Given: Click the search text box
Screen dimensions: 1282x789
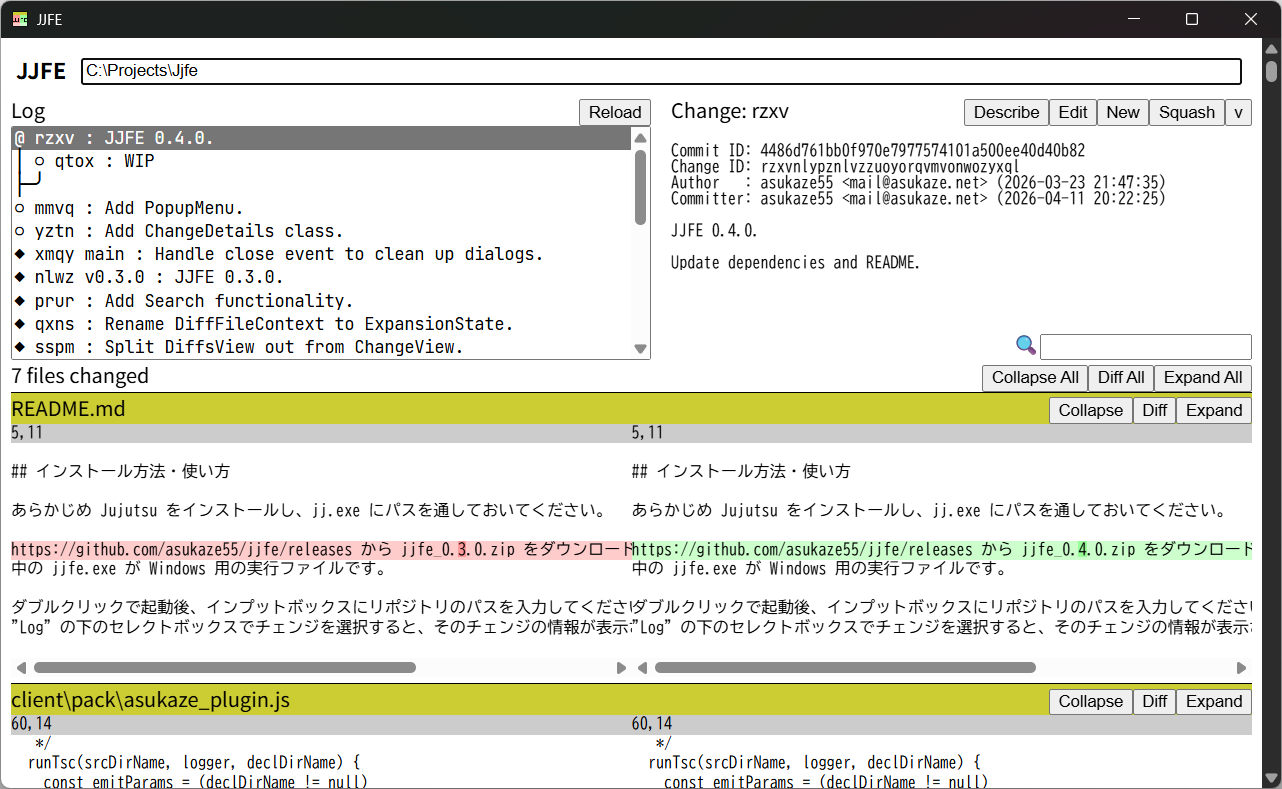Looking at the screenshot, I should 1145,347.
